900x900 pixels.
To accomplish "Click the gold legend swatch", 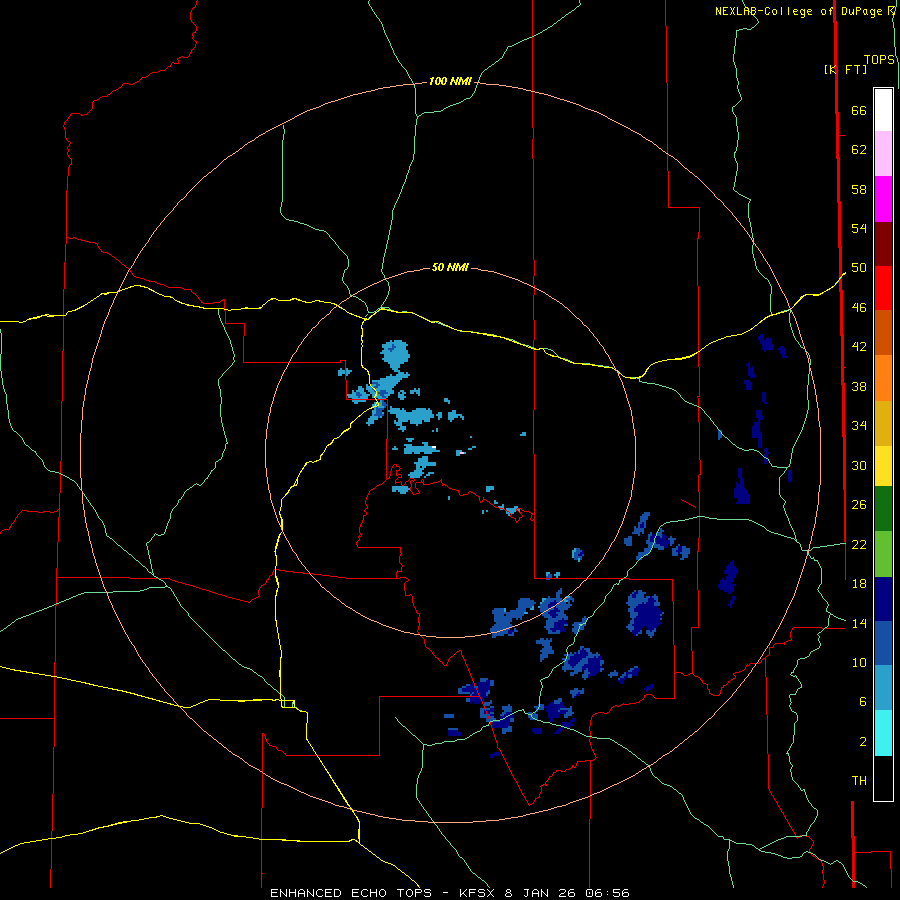I will 883,423.
